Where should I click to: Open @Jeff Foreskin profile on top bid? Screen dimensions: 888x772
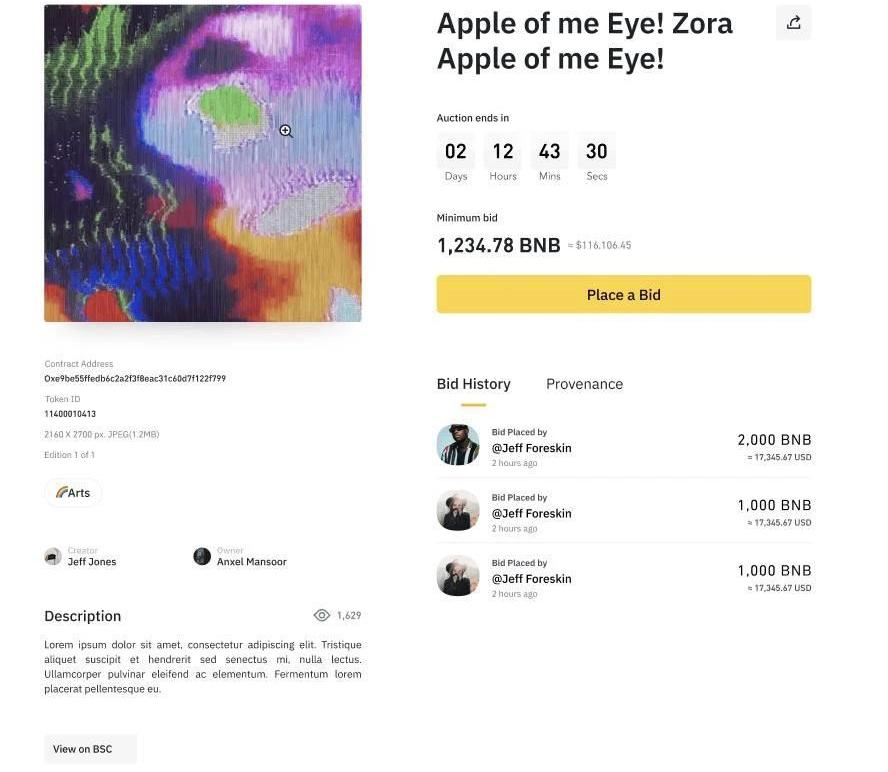click(531, 448)
